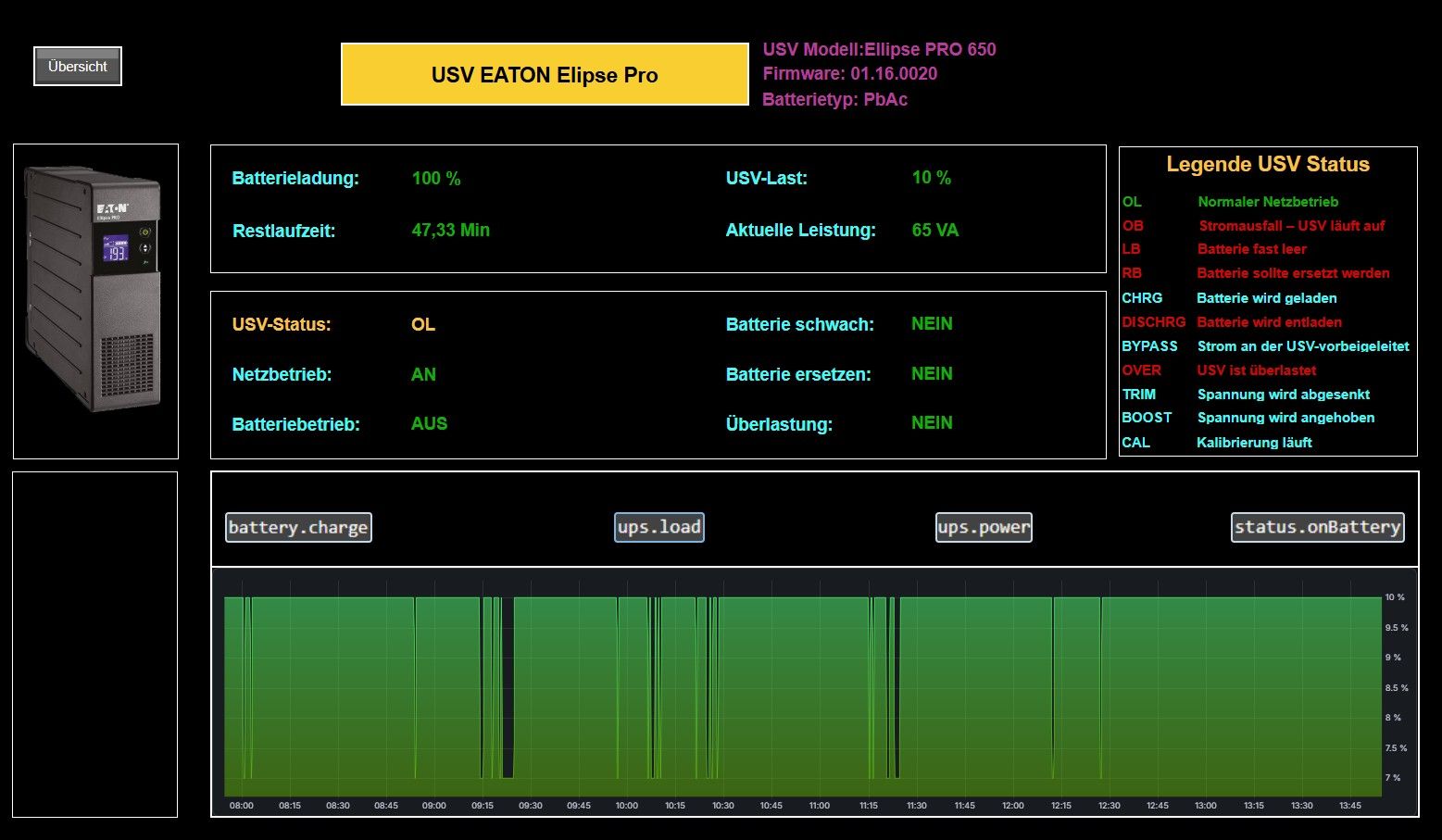This screenshot has height=840, width=1442.
Task: Click the "Aktuelle Leistung:" label
Action: (x=800, y=231)
